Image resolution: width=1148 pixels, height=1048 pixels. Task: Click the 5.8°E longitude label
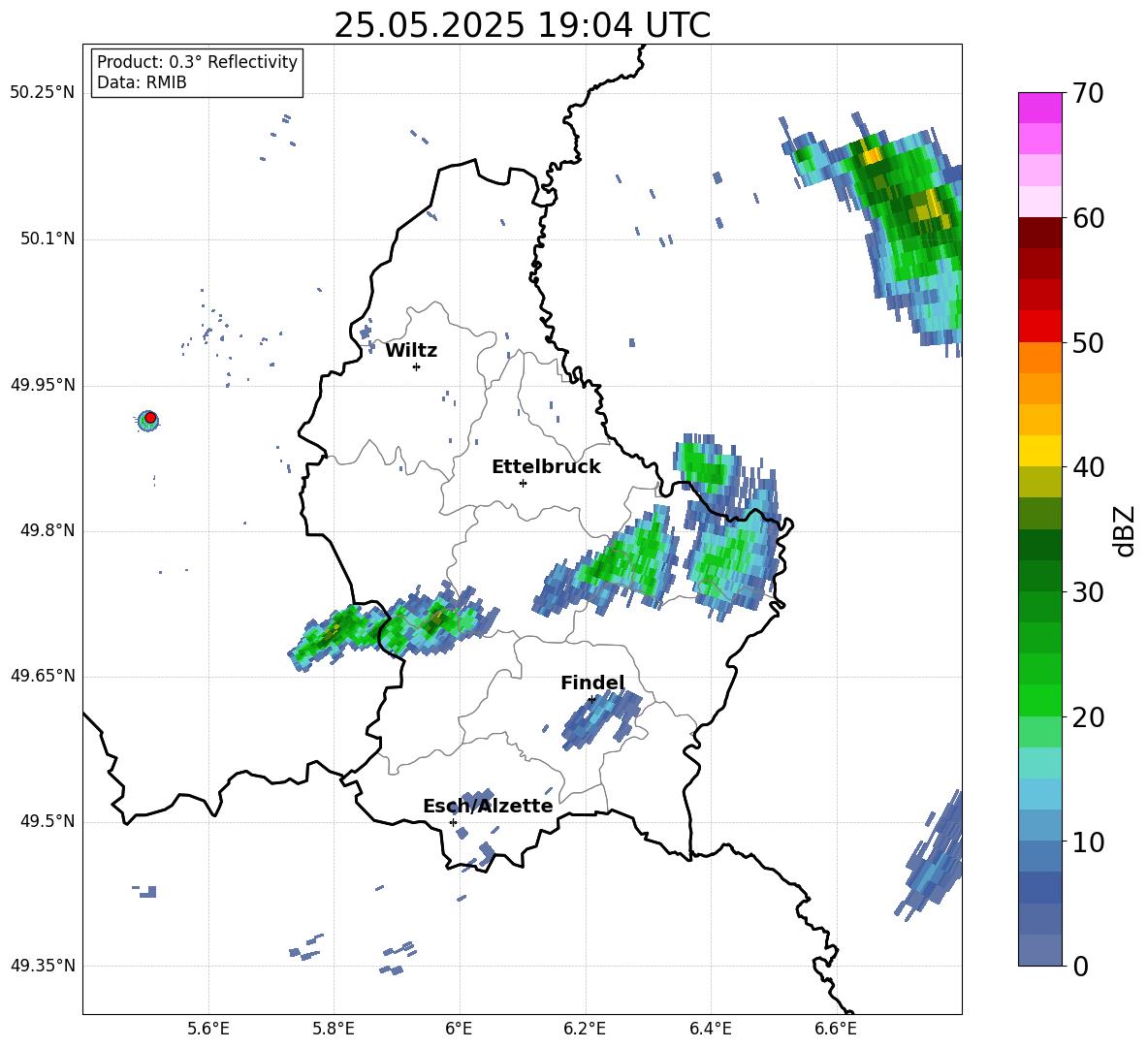point(334,1030)
